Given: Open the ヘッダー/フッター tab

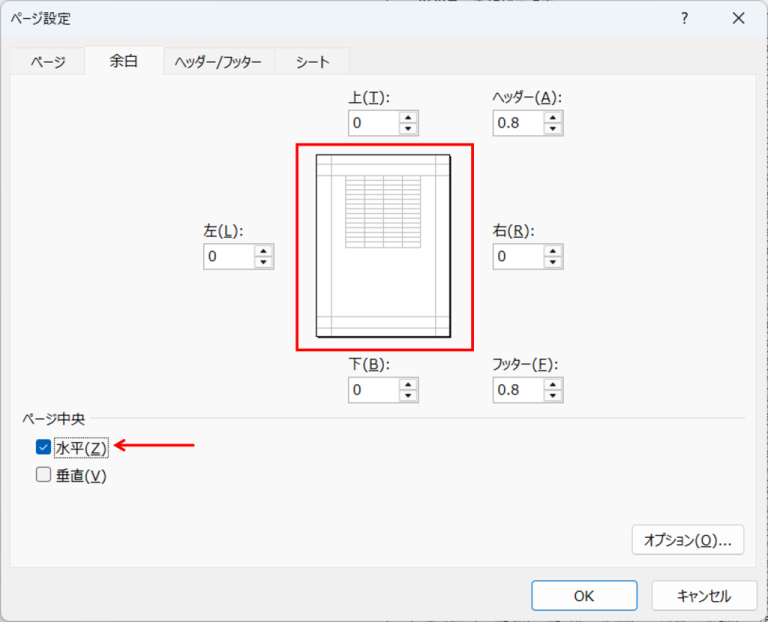Looking at the screenshot, I should (218, 62).
